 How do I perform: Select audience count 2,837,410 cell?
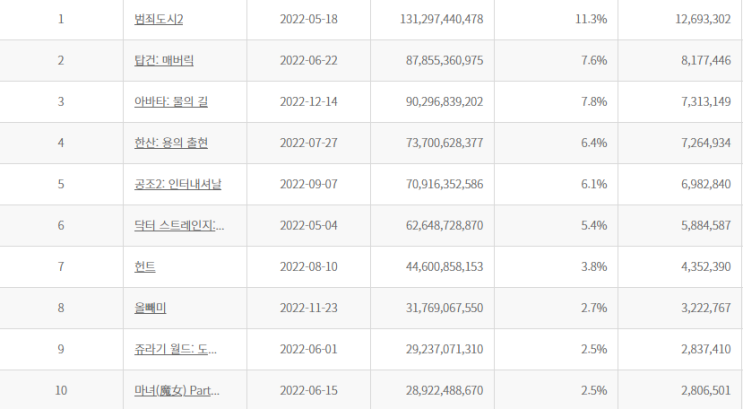pos(680,349)
